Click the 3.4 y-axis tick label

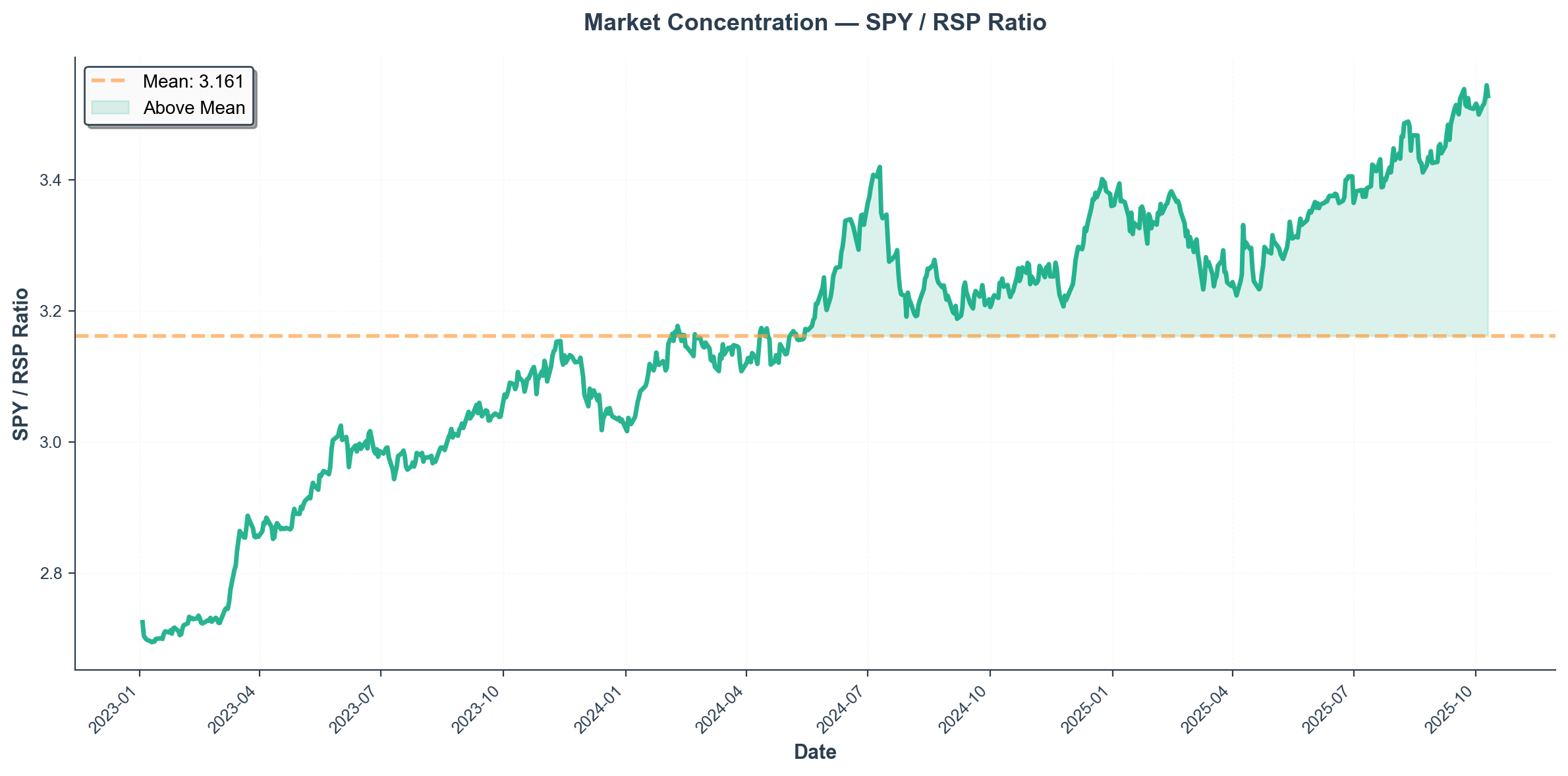[51, 180]
